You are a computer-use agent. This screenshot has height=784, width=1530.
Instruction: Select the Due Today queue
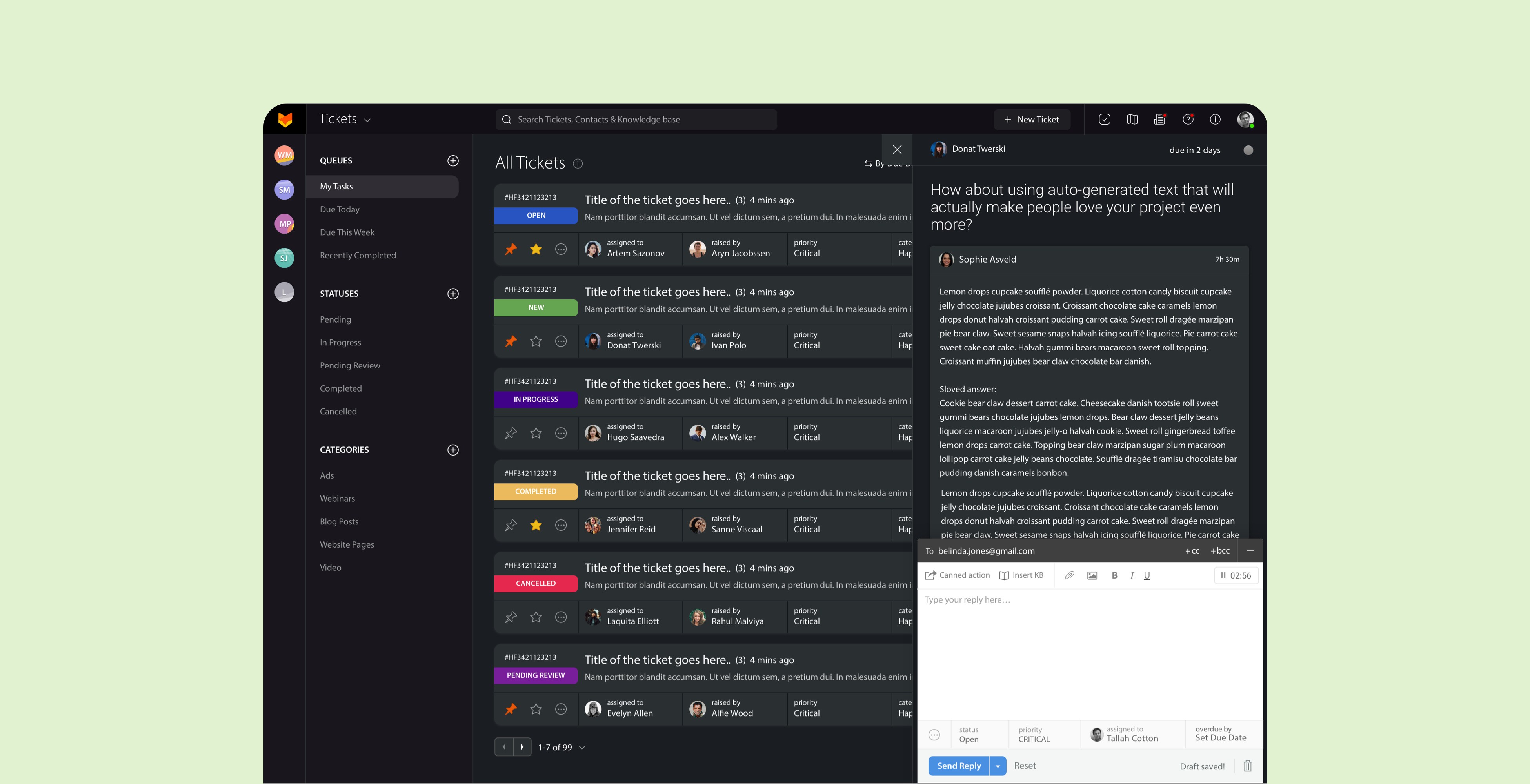(x=339, y=209)
